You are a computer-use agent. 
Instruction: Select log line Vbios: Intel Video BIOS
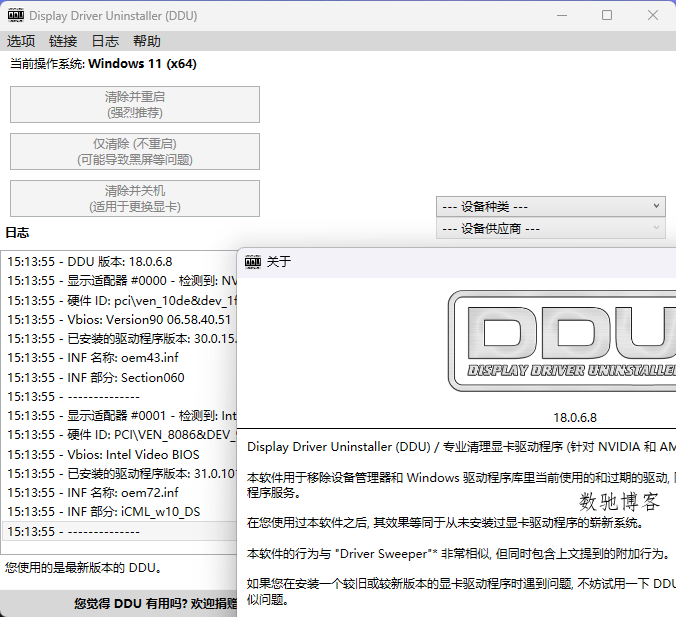pos(120,454)
